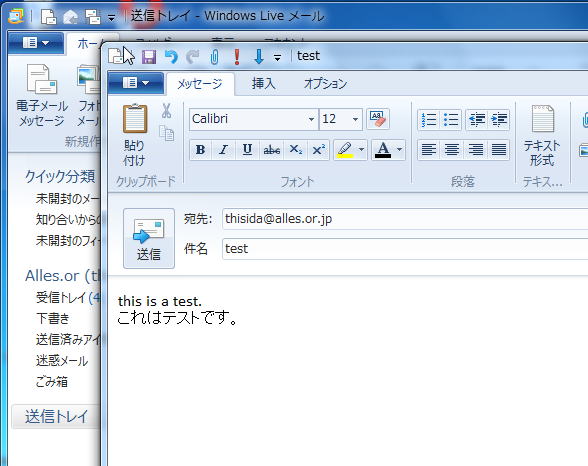Toggle Underline formatting
The width and height of the screenshot is (588, 466).
pos(247,150)
